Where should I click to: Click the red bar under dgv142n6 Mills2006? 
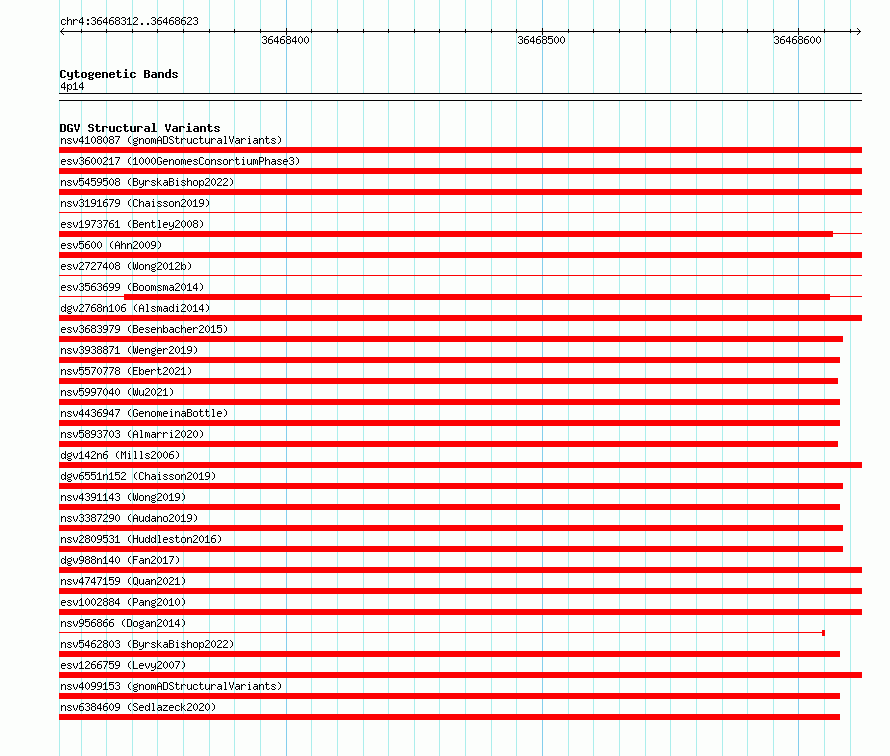460,465
